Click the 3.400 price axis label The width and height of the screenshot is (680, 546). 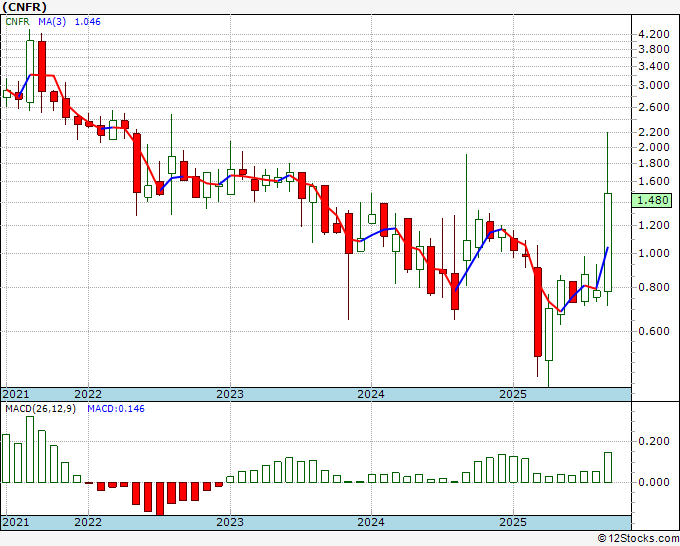(654, 67)
